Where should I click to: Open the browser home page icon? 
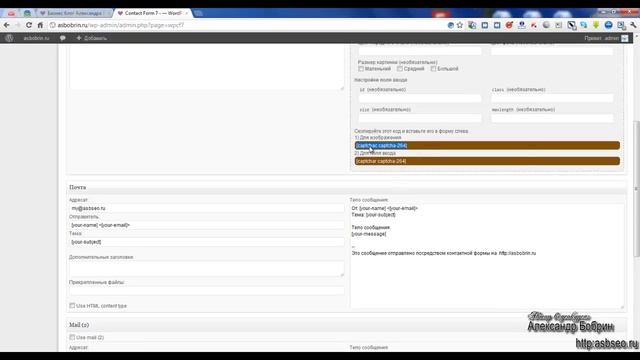pos(40,25)
